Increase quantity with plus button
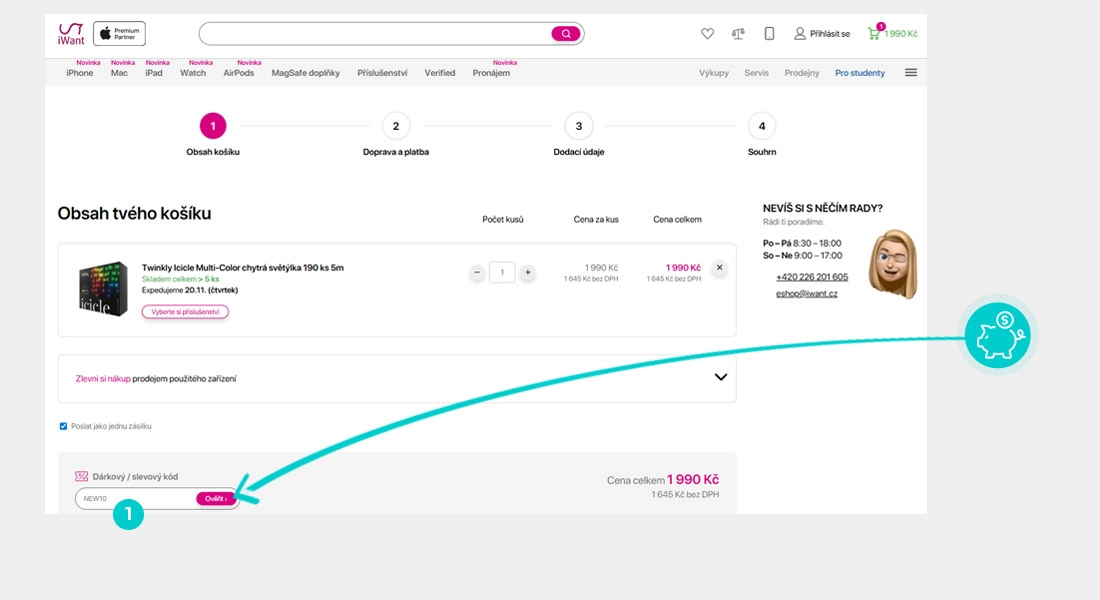The height and width of the screenshot is (600, 1100). click(528, 272)
